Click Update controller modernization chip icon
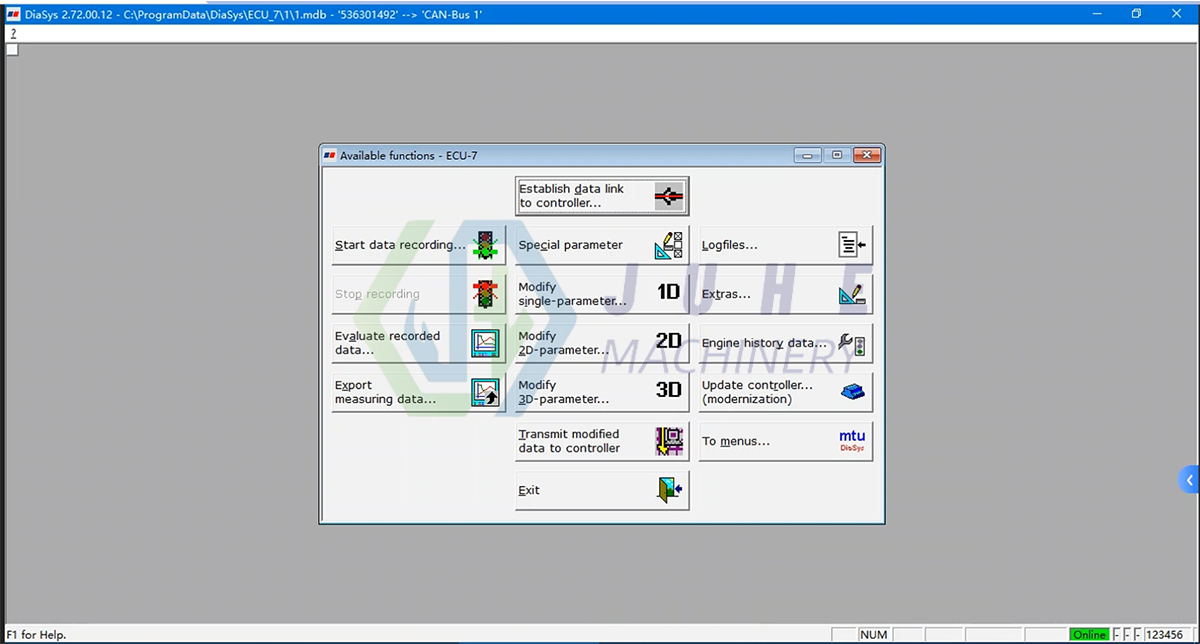 [852, 392]
